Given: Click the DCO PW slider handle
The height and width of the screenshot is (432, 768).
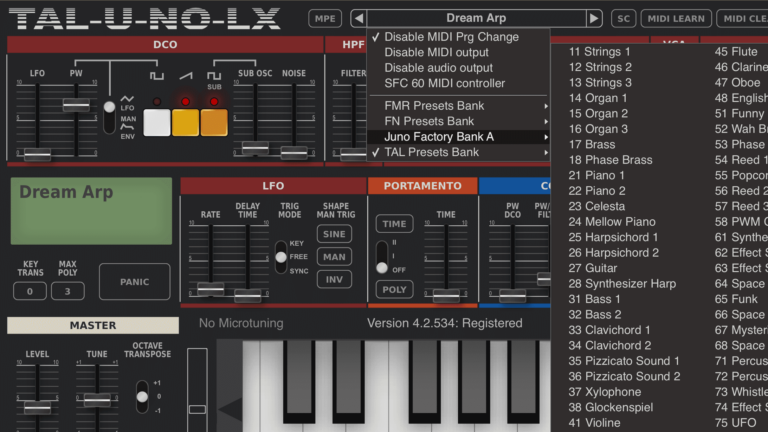Looking at the screenshot, I should (76, 104).
